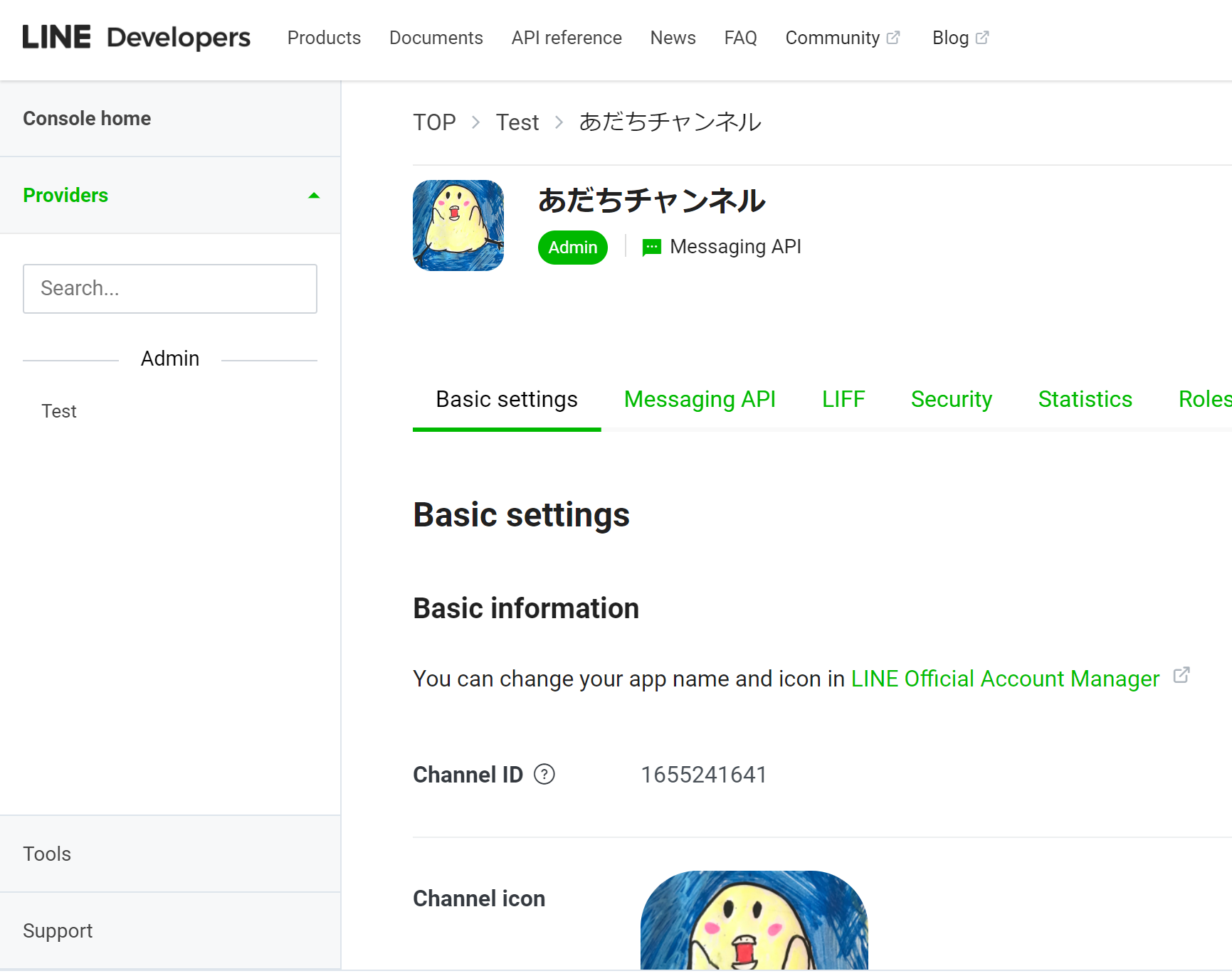Switch to the Statistics tab

(1085, 400)
